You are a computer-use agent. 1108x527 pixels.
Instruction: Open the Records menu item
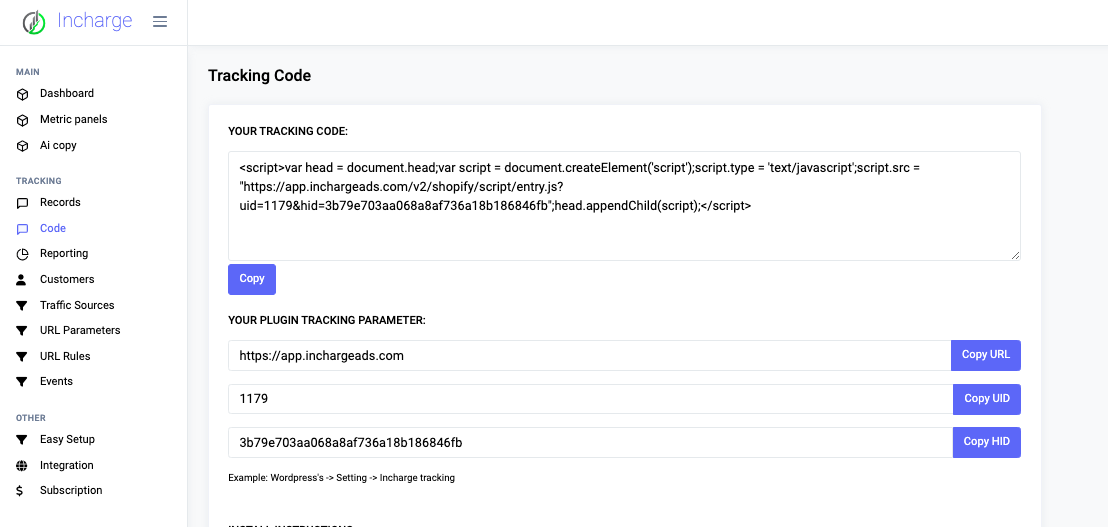60,202
